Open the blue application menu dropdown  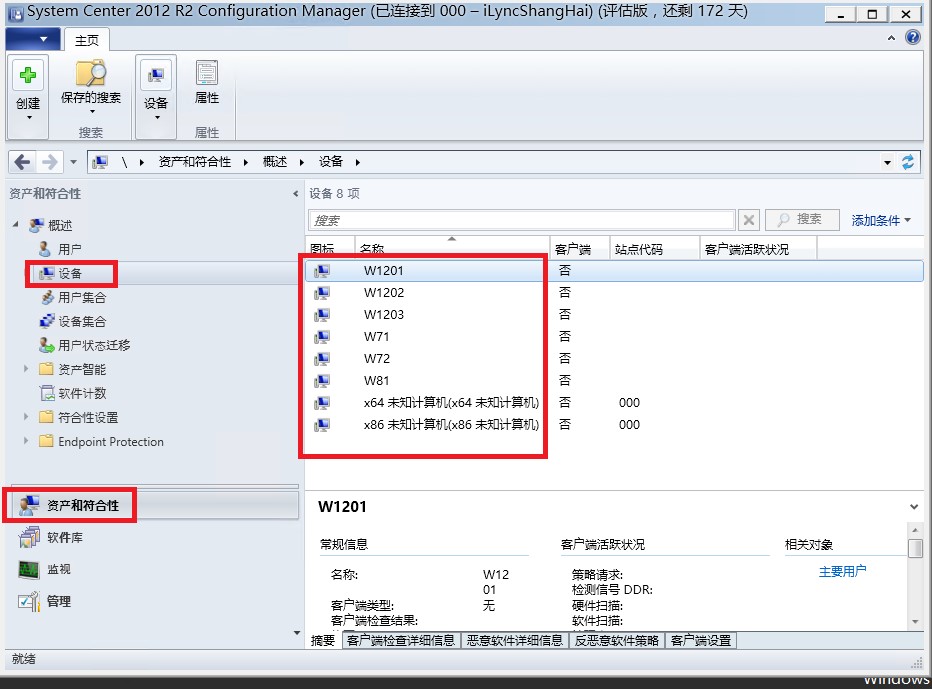tap(33, 39)
